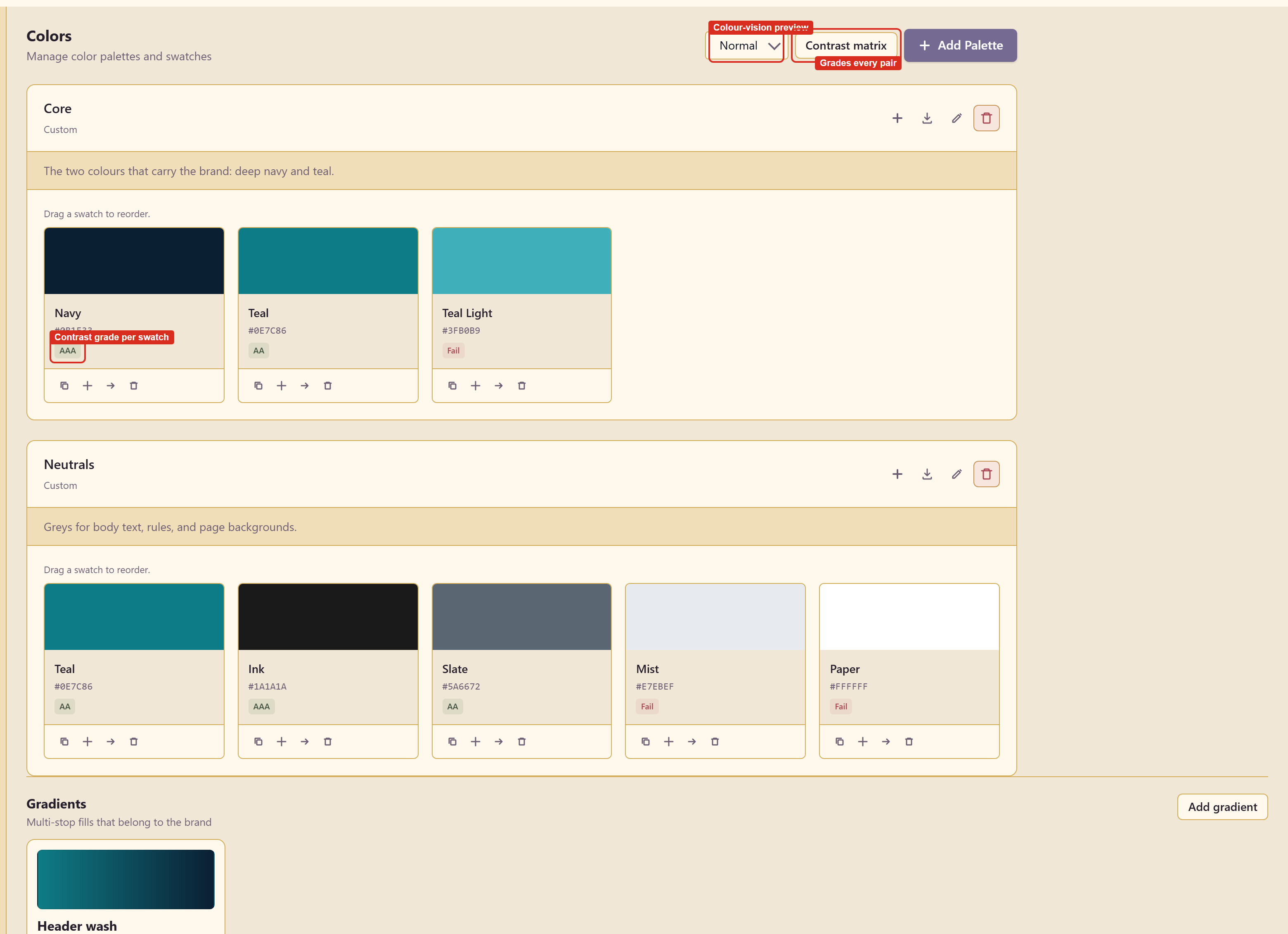Move the Paper swatch with arrow icon
Image resolution: width=1288 pixels, height=934 pixels.
(x=885, y=742)
